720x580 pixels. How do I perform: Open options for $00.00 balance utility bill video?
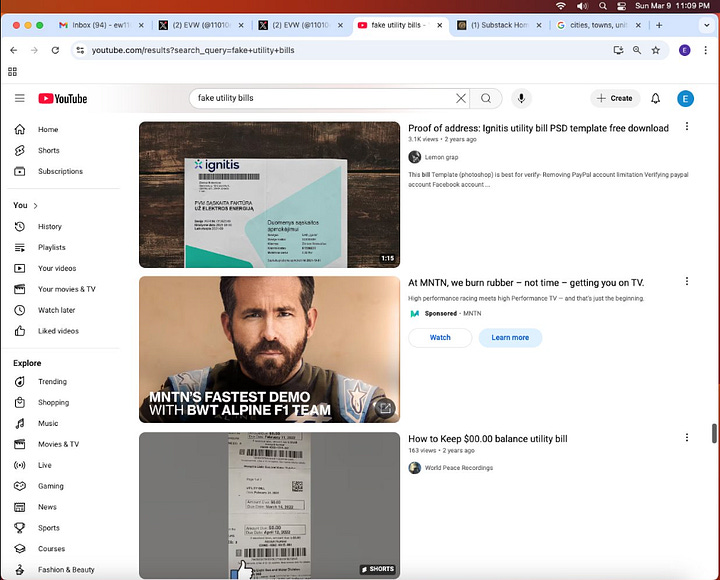(x=686, y=438)
